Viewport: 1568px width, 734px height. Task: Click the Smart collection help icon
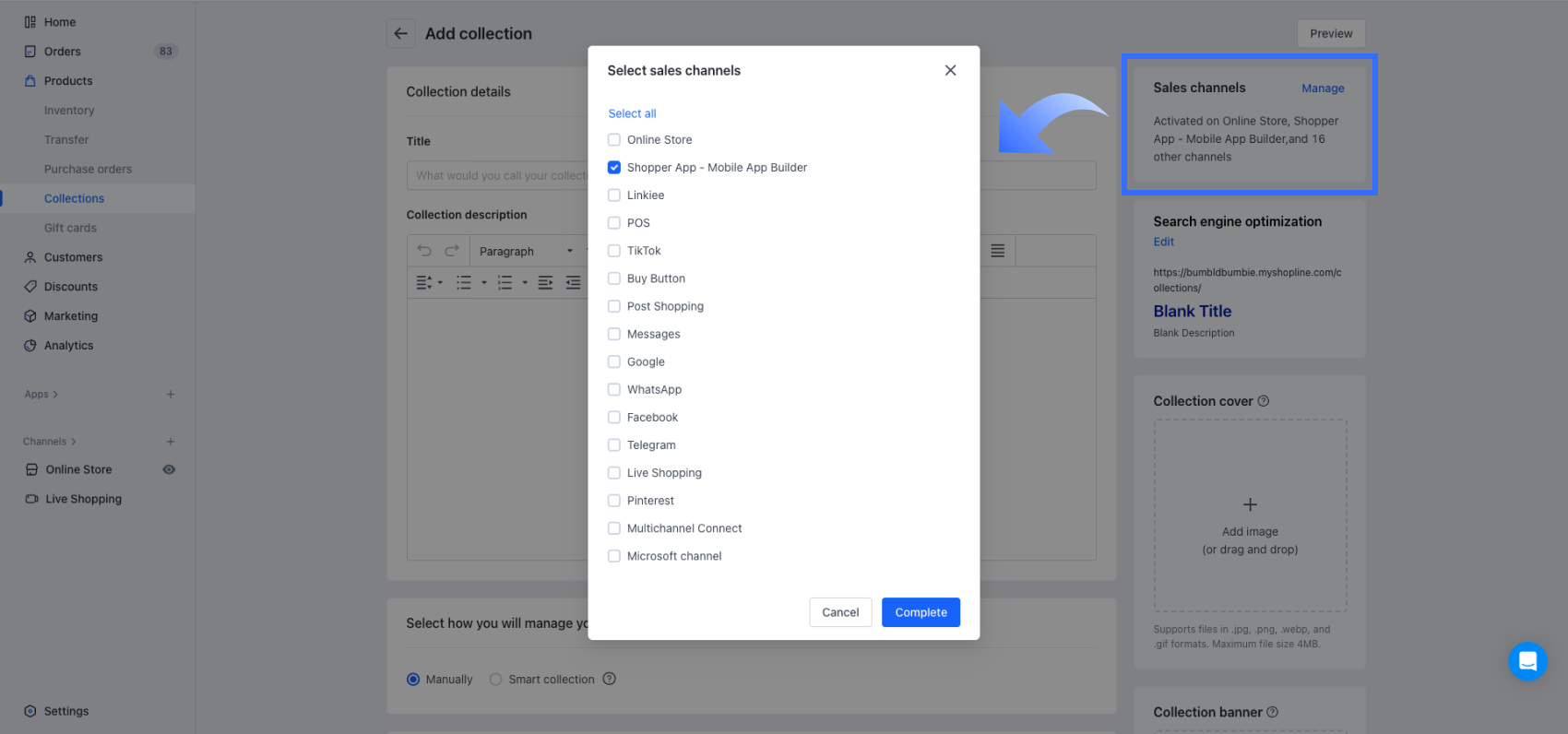pos(610,680)
